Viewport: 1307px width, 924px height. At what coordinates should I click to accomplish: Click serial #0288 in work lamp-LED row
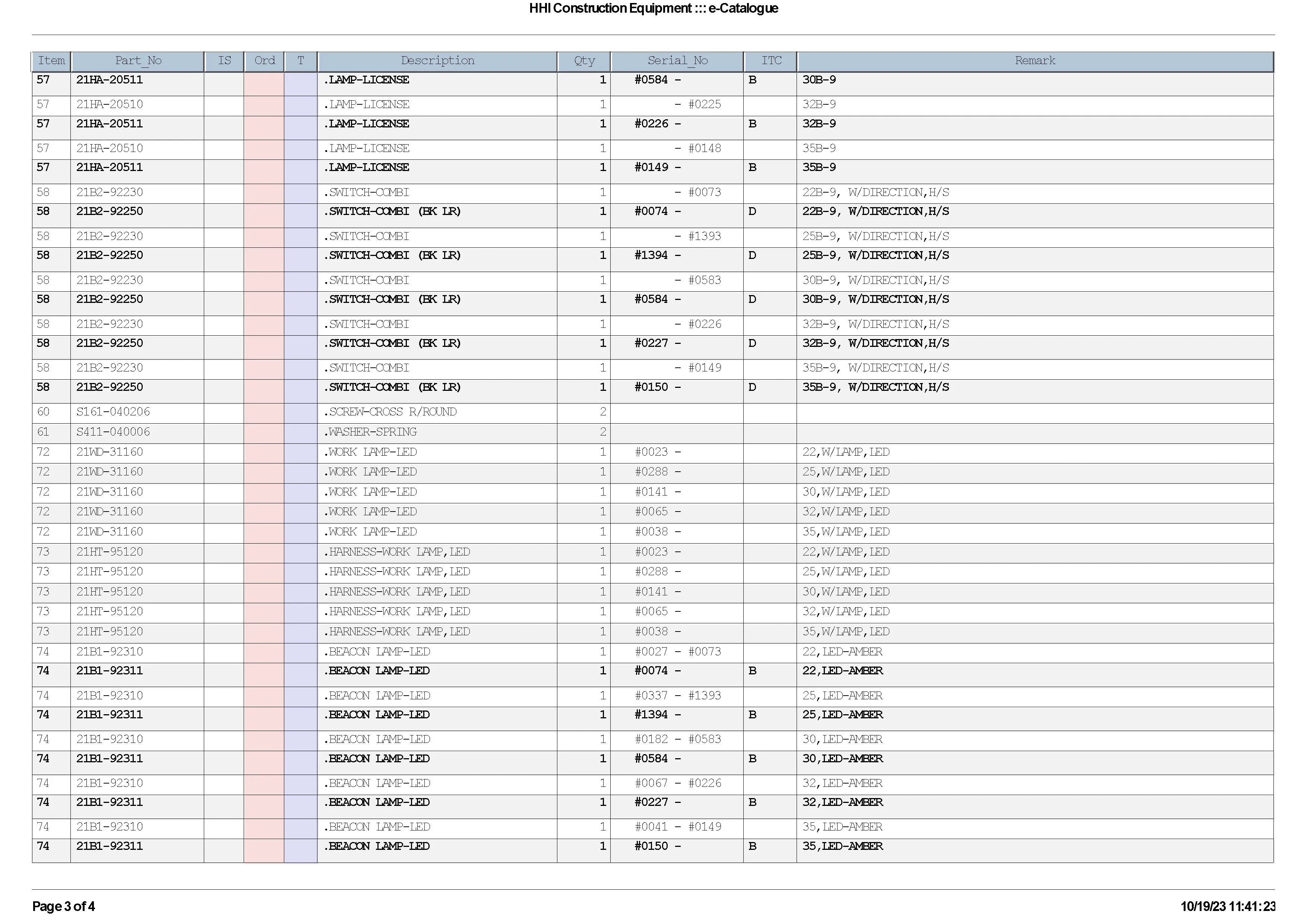pos(658,472)
